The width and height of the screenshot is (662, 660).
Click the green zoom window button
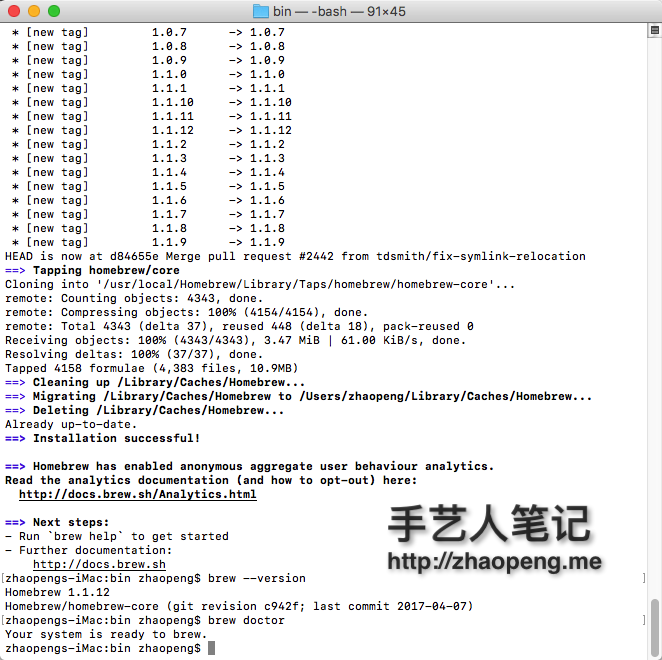(53, 11)
